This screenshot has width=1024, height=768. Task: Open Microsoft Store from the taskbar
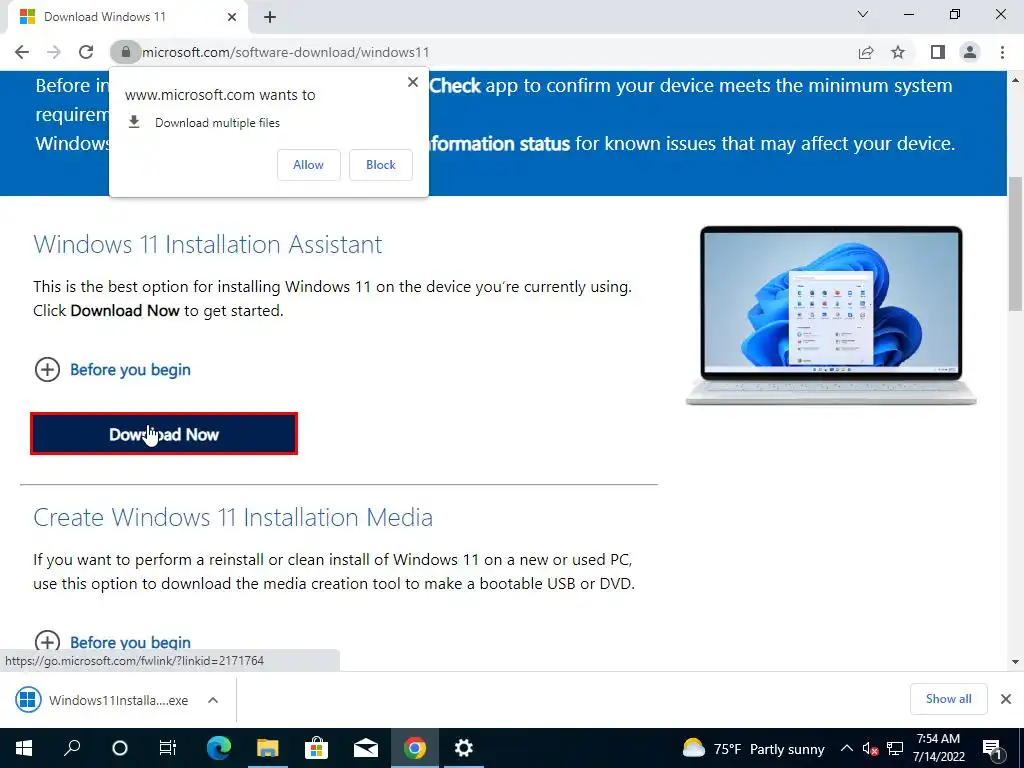coord(316,748)
